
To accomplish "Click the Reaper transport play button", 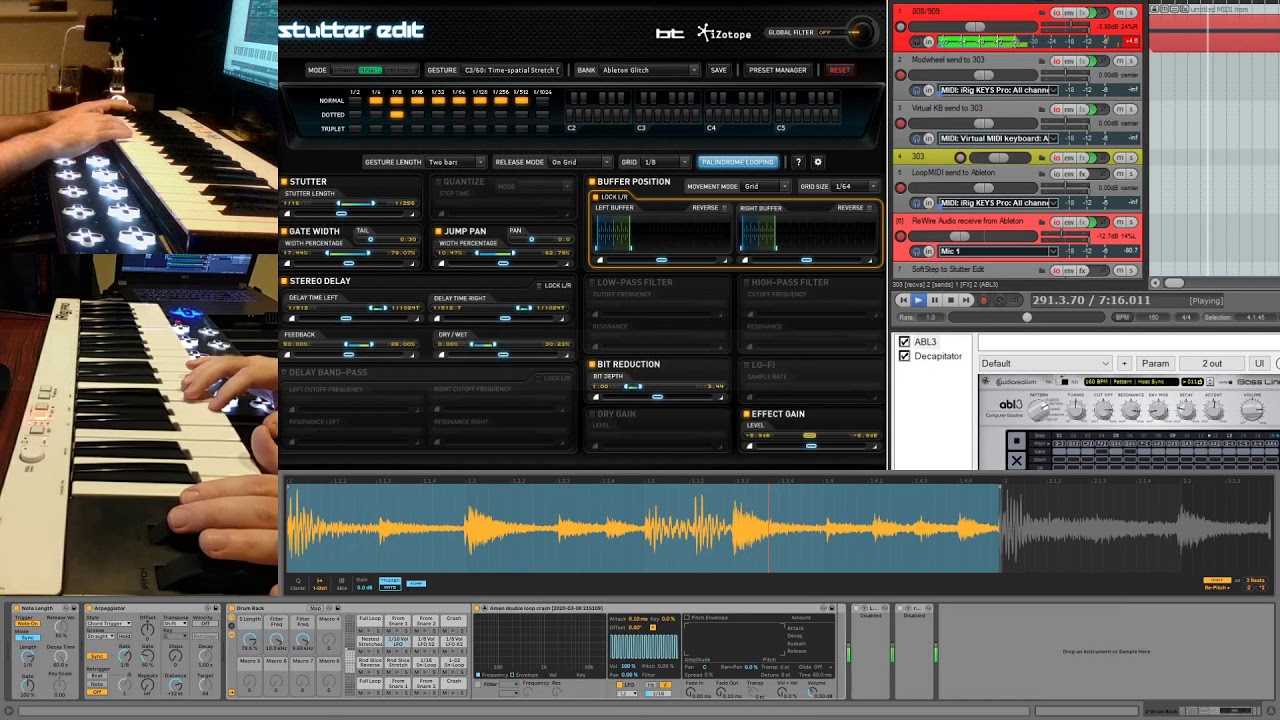I will coord(918,300).
